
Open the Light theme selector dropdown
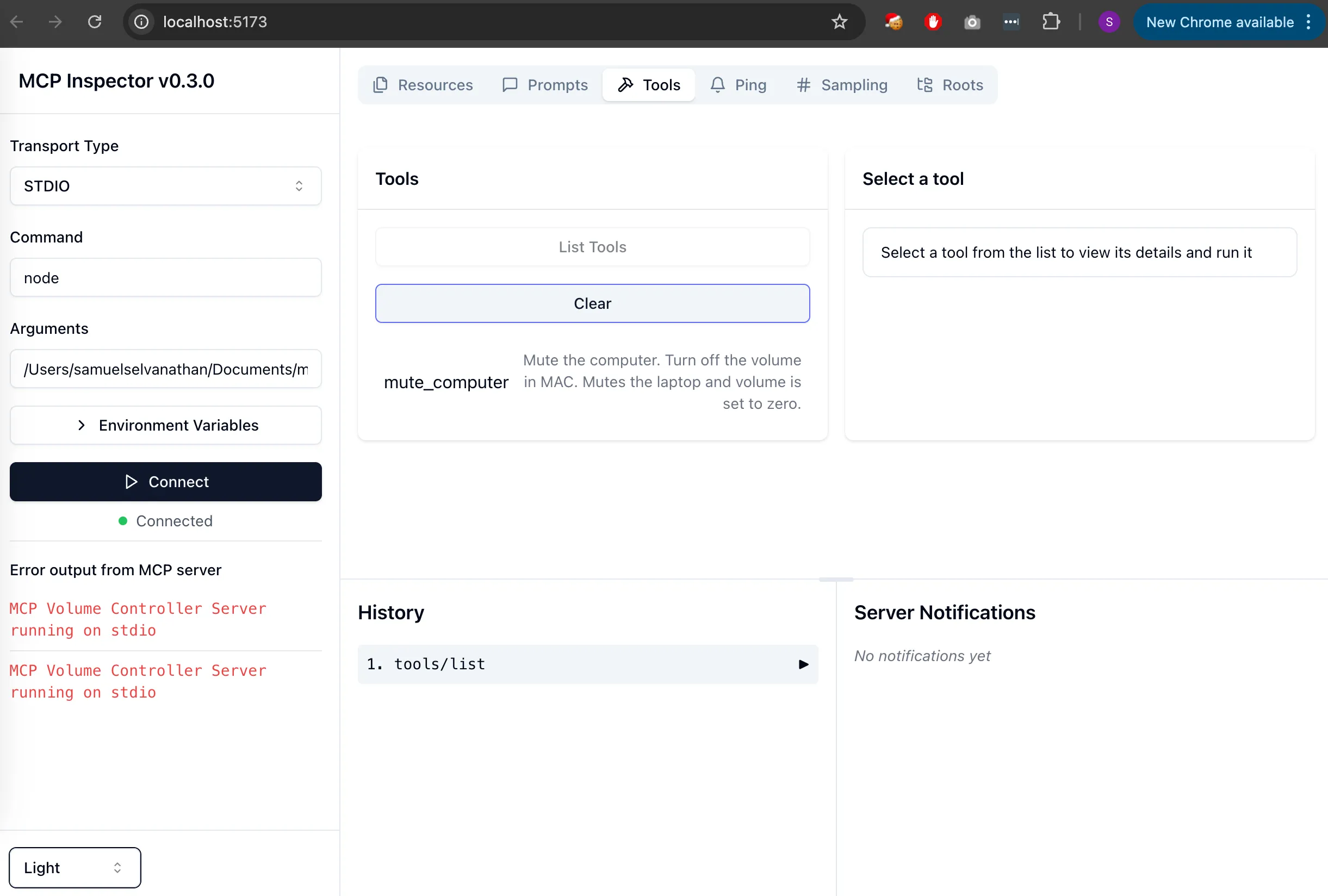pos(75,867)
